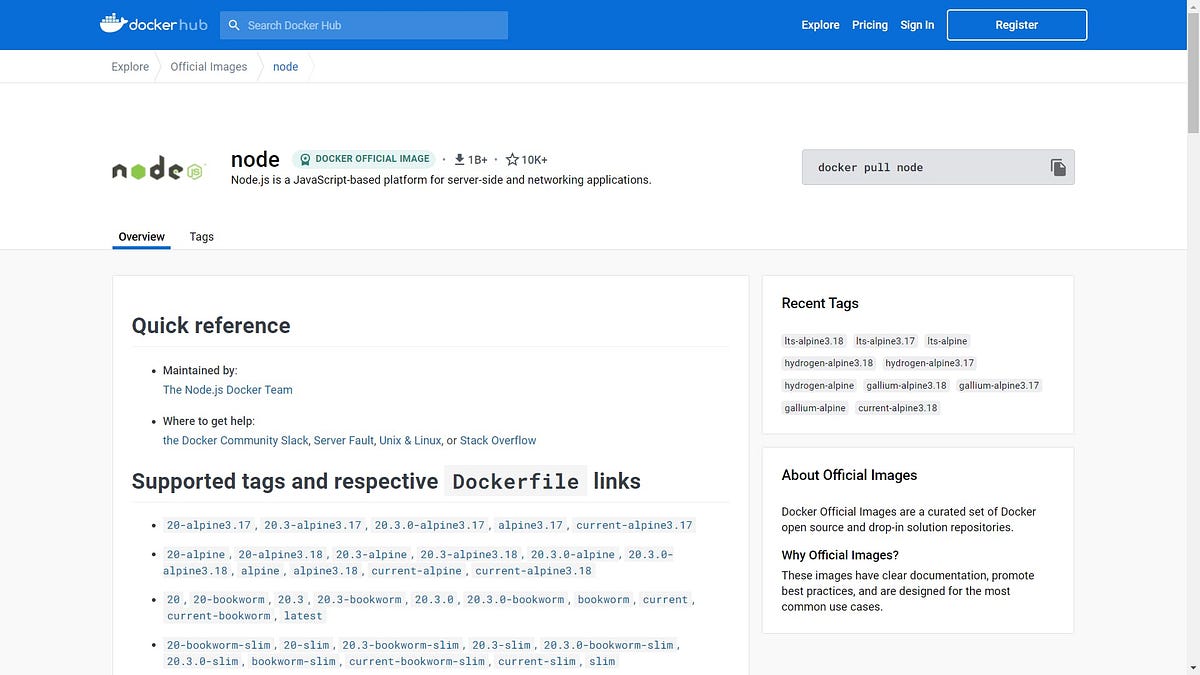Open the Pricing page
The image size is (1200, 675).
[x=869, y=25]
